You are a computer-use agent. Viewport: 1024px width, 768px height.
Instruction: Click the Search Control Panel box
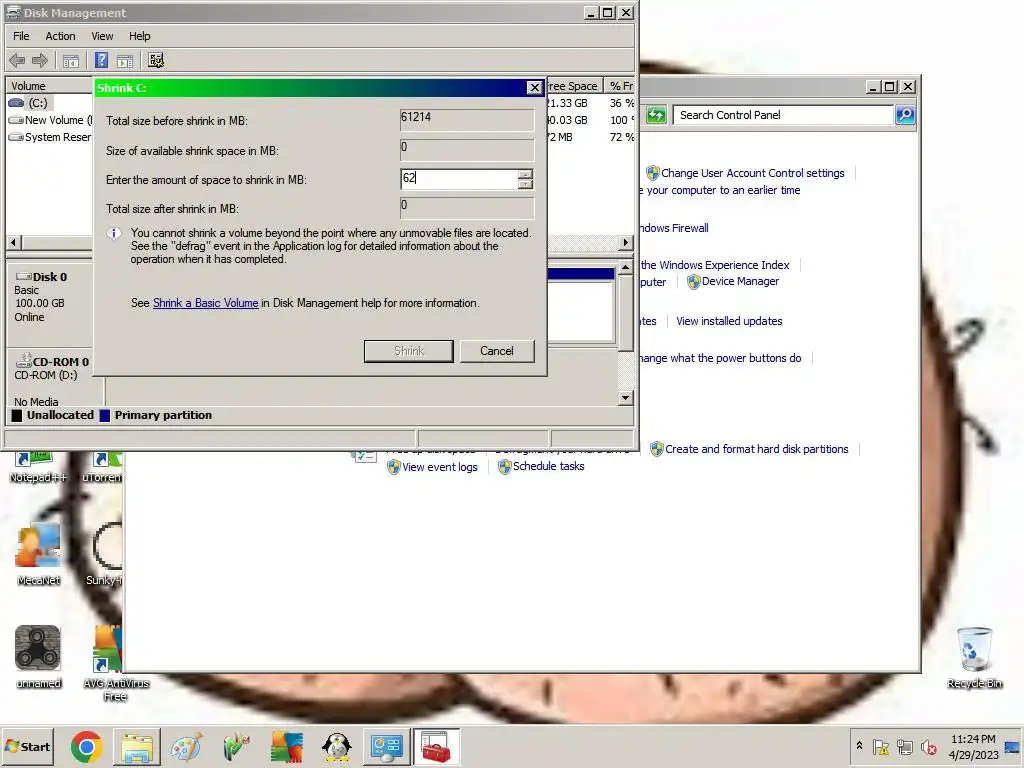(782, 115)
